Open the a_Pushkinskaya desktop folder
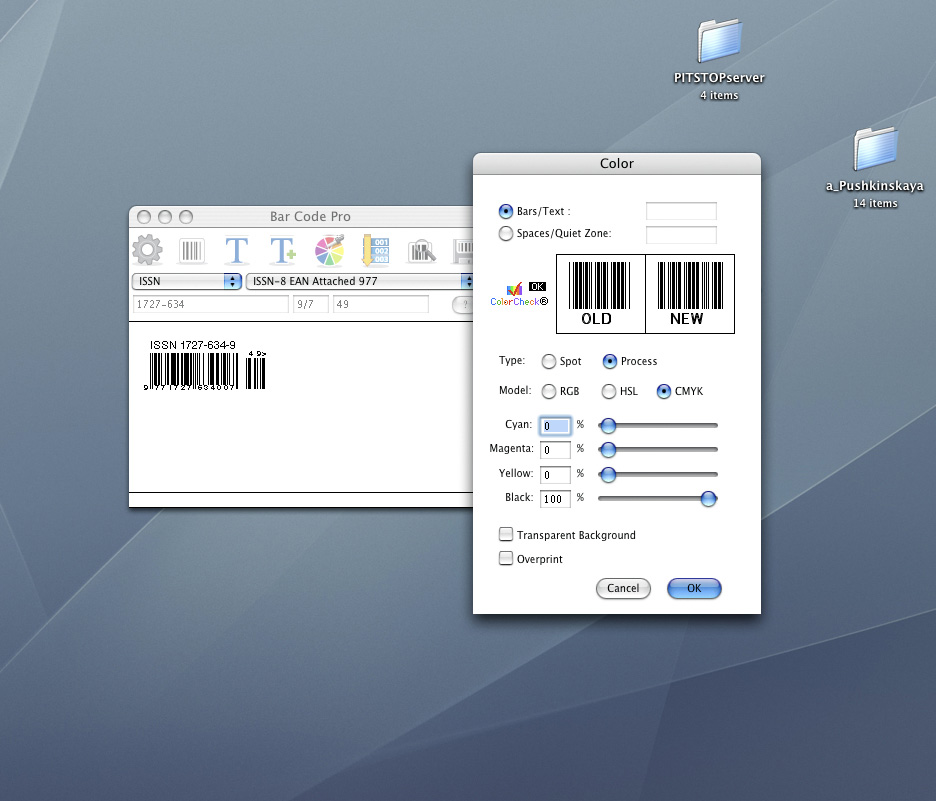The image size is (936, 801). [875, 149]
